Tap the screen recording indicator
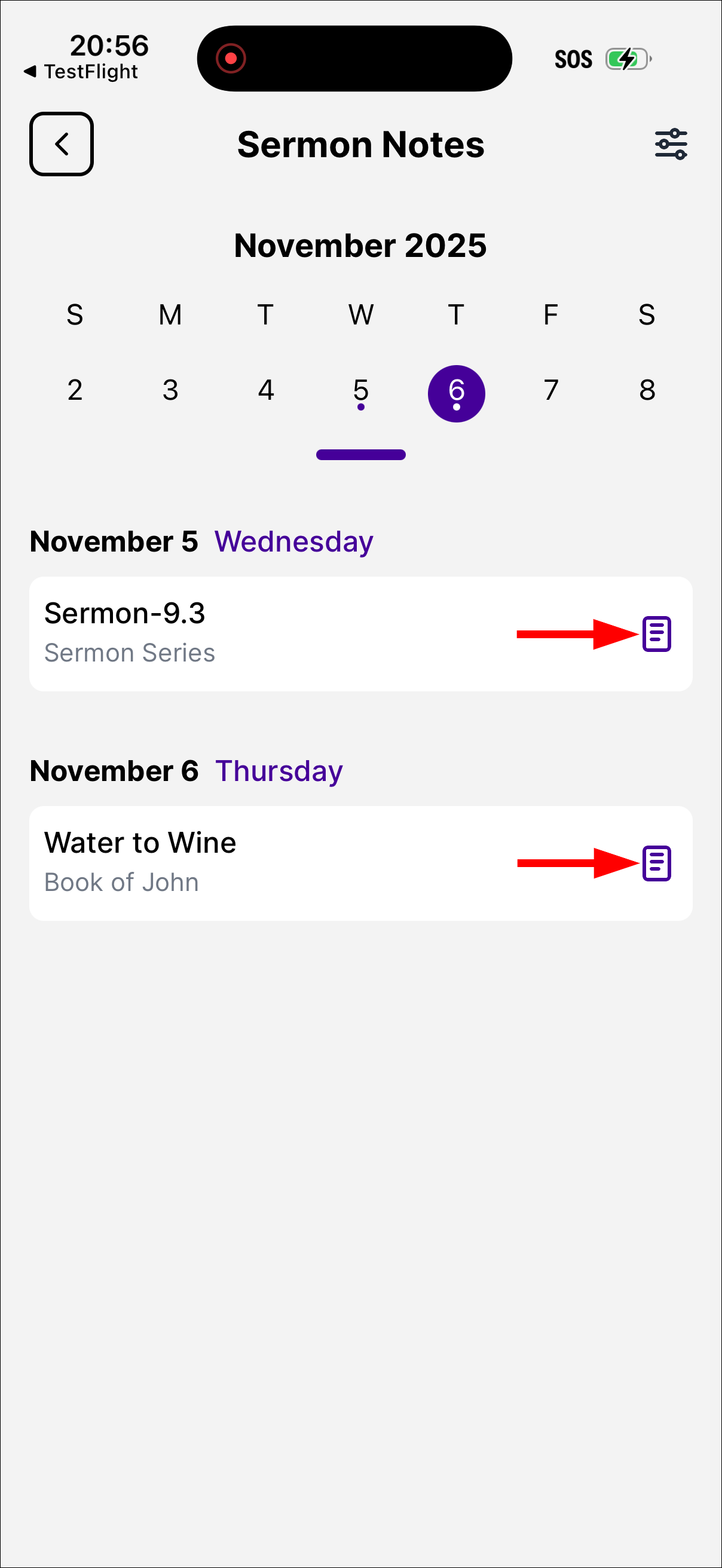 pyautogui.click(x=231, y=59)
